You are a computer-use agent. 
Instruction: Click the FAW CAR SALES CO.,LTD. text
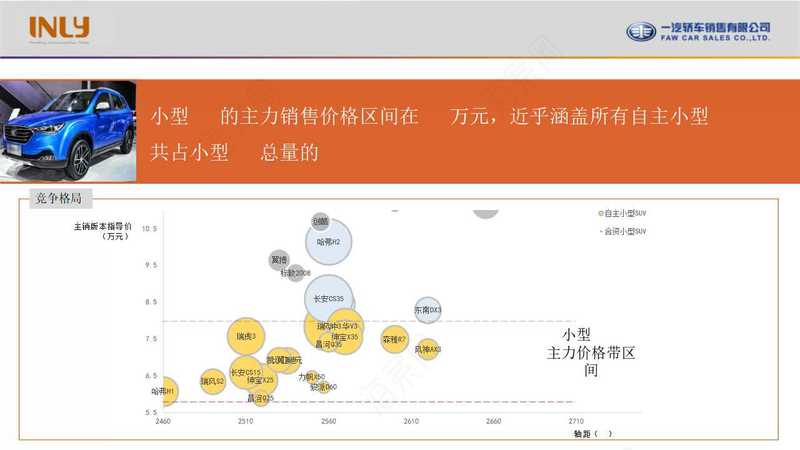tap(714, 38)
